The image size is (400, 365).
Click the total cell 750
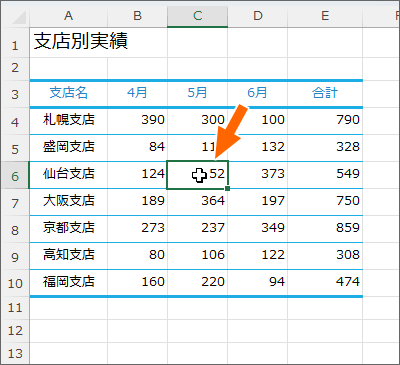pyautogui.click(x=325, y=202)
